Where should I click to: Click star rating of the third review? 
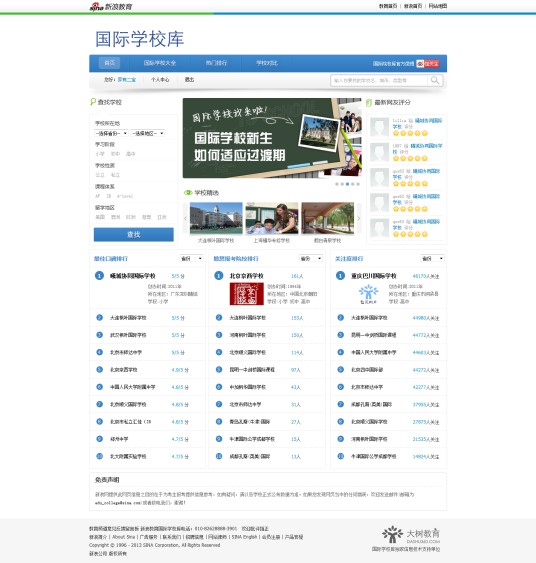(x=410, y=183)
